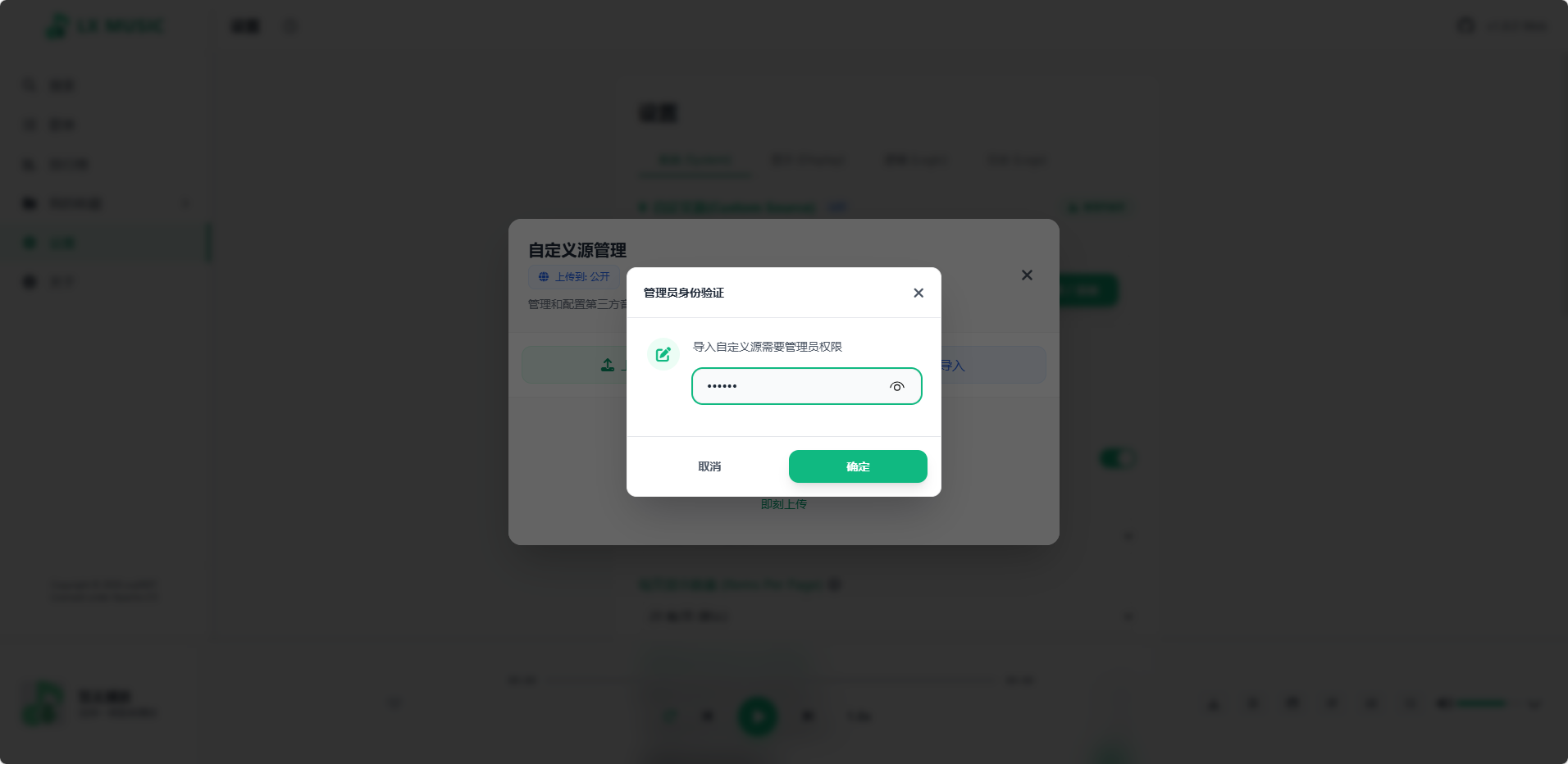1568x764 pixels.
Task: Toggle the green switch in settings
Action: [x=1117, y=458]
